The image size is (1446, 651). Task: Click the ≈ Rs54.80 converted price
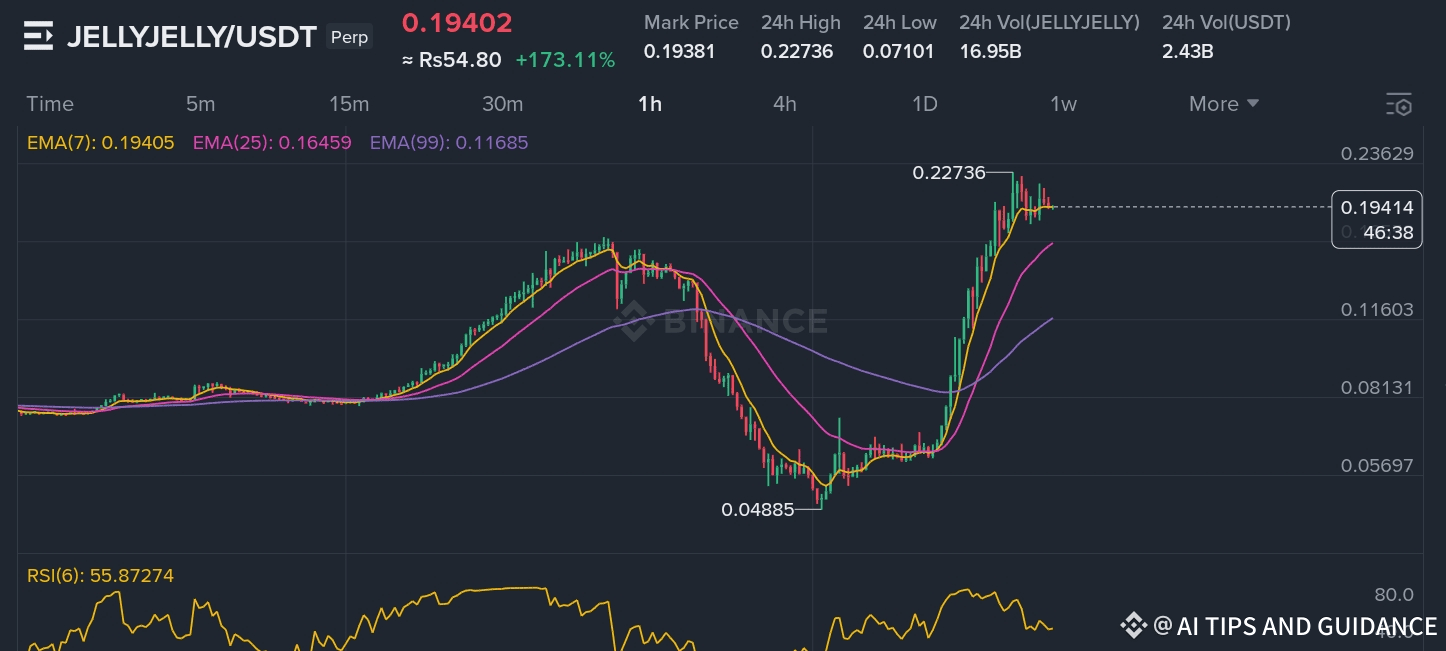pos(451,60)
